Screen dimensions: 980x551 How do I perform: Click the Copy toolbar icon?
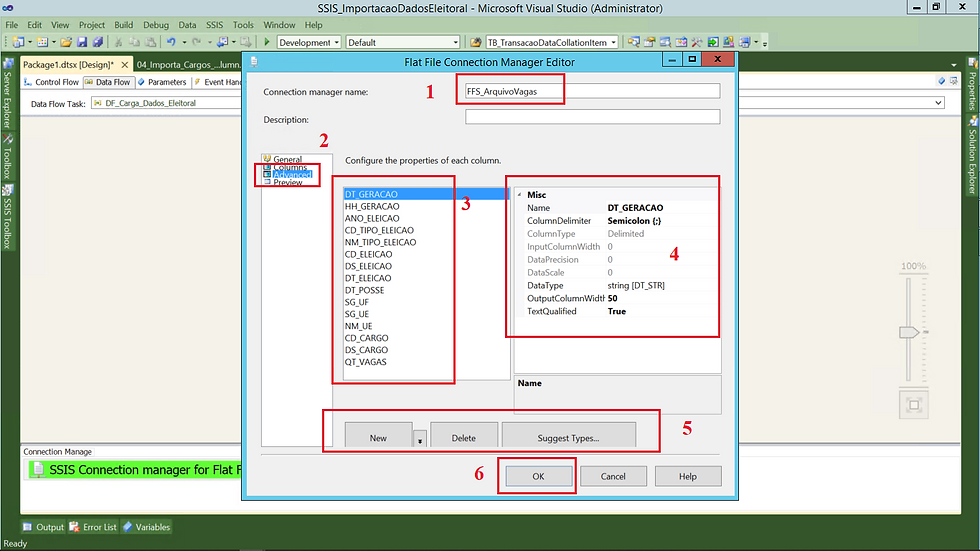click(x=134, y=42)
